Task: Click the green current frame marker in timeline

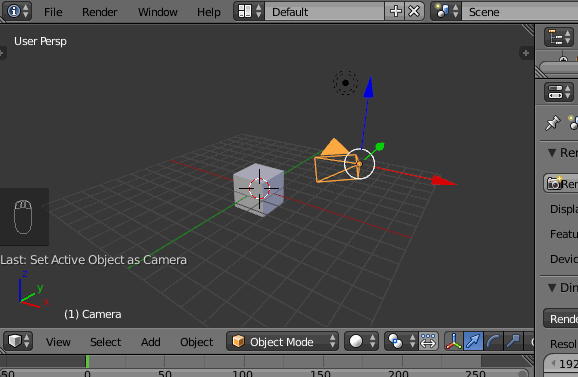Action: click(87, 361)
